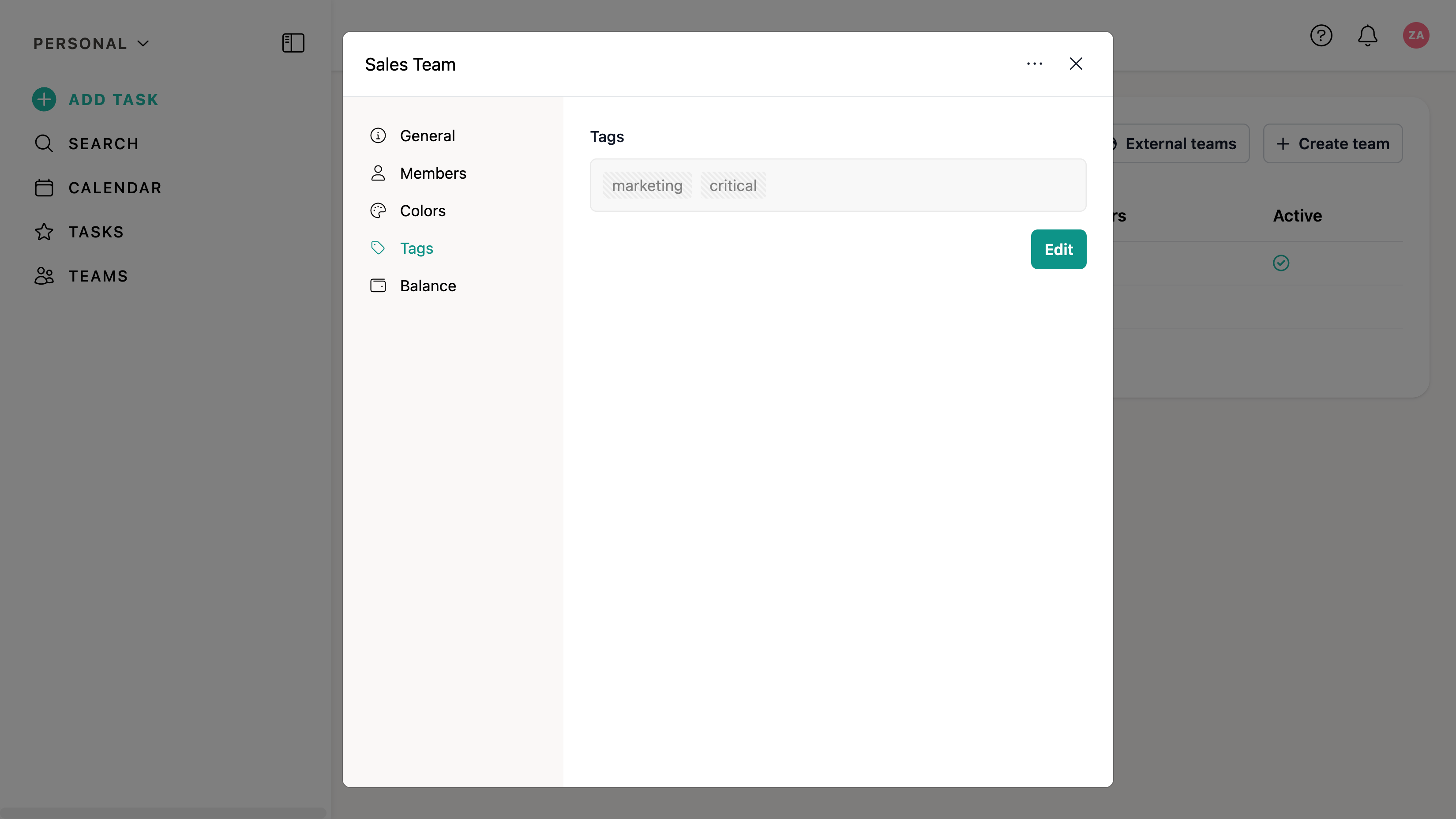Click the marketing tag chip

pos(647,185)
